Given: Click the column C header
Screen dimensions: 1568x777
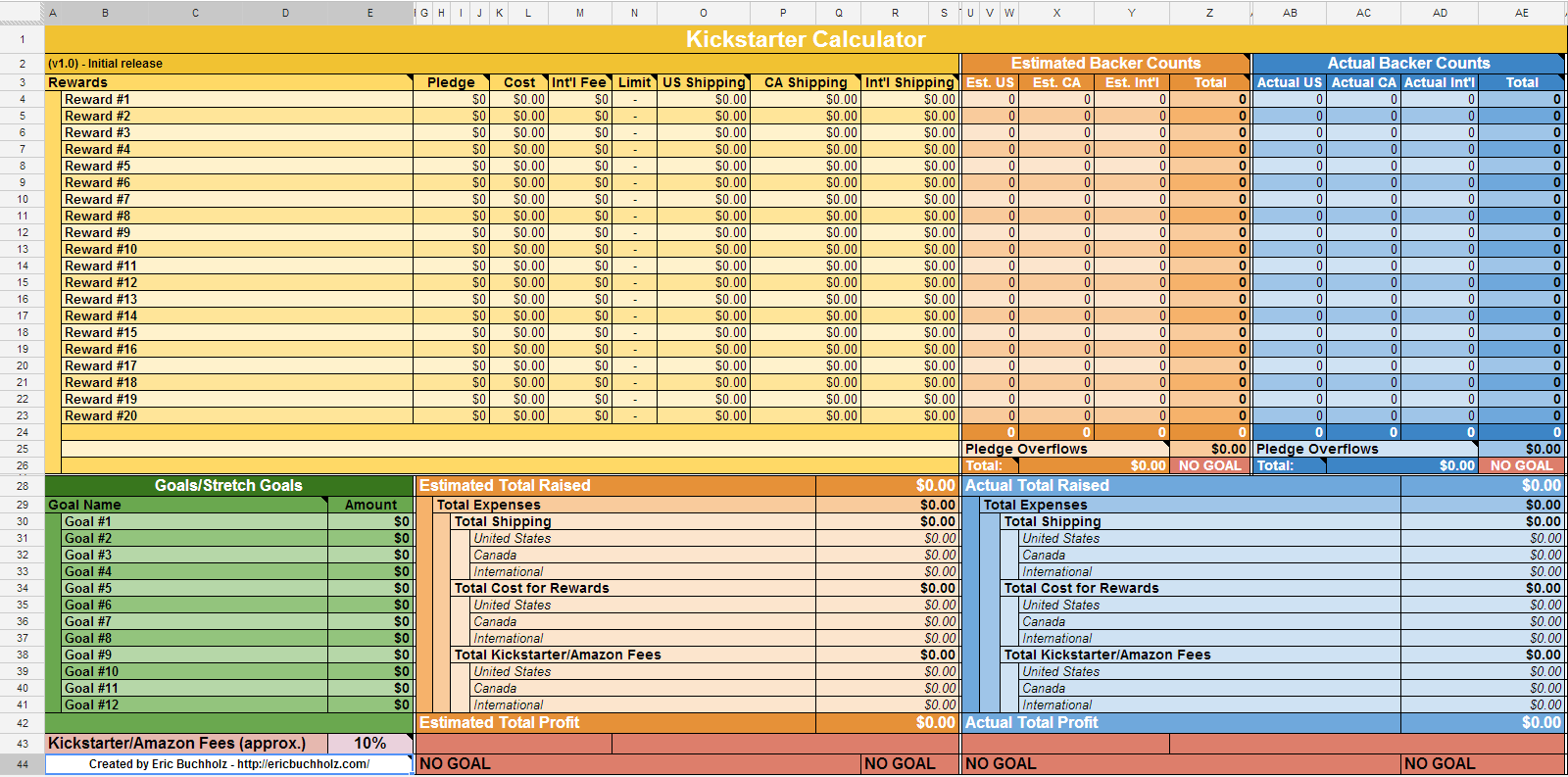Looking at the screenshot, I should (x=196, y=13).
